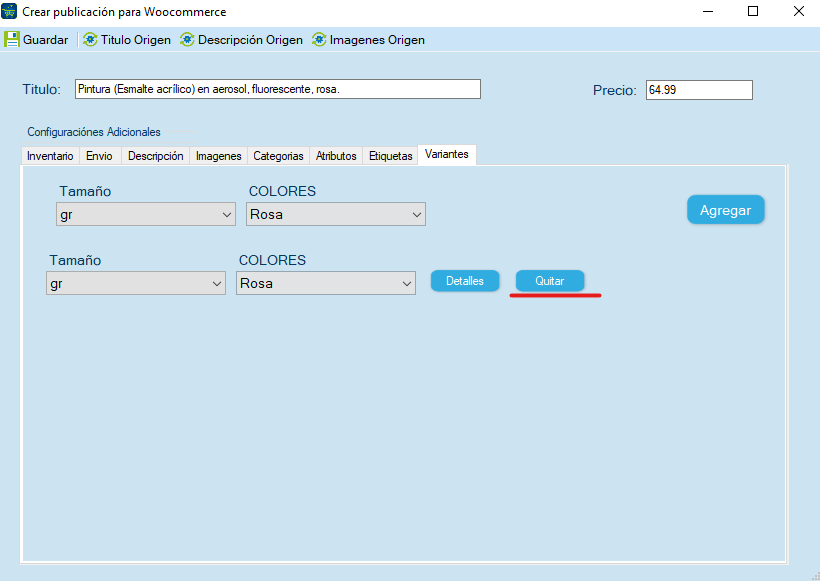820x581 pixels.
Task: Select the Categorias tab
Action: click(x=278, y=156)
